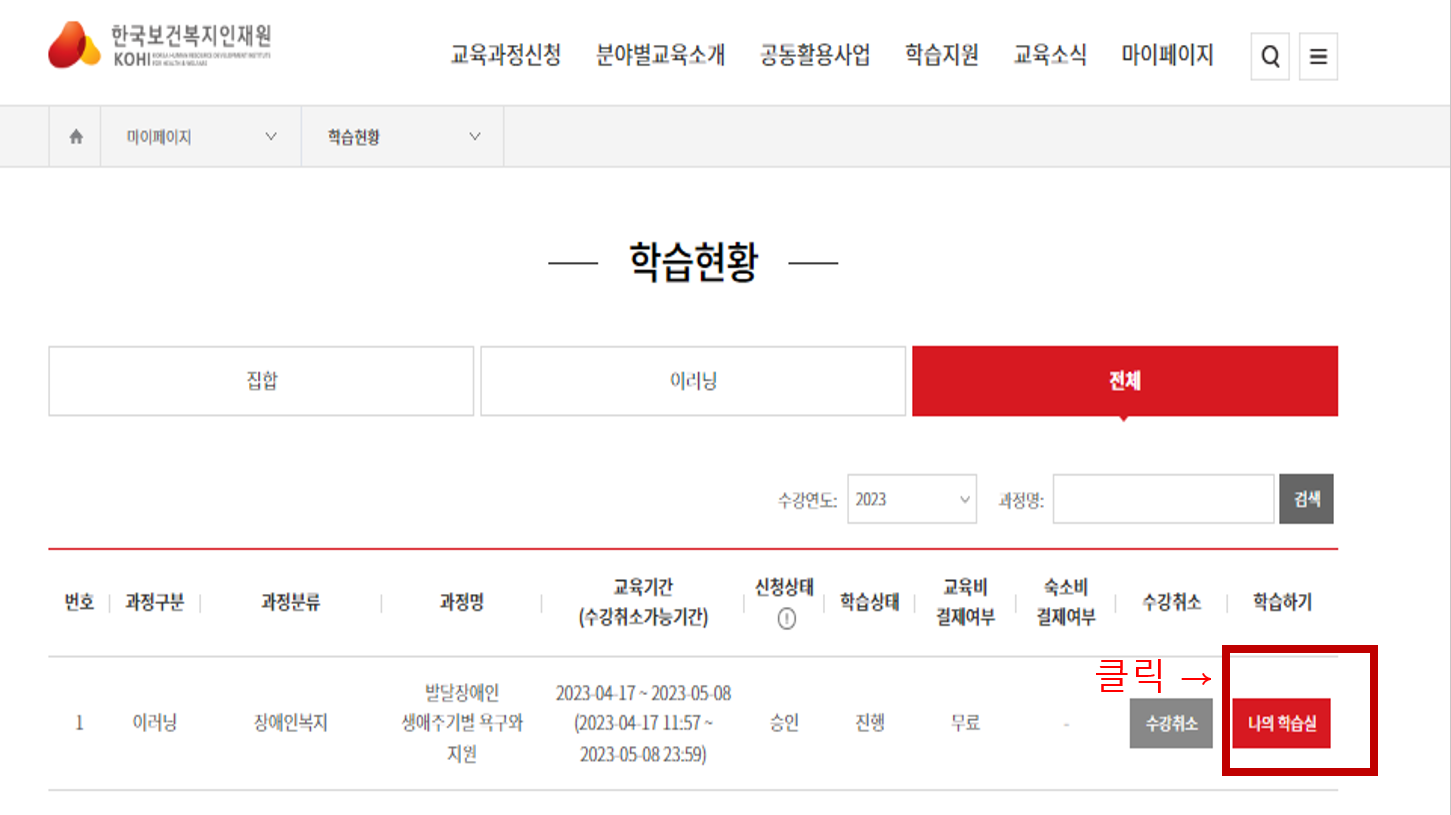Click the 장애인복지 category cell
1451x815 pixels.
[291, 723]
